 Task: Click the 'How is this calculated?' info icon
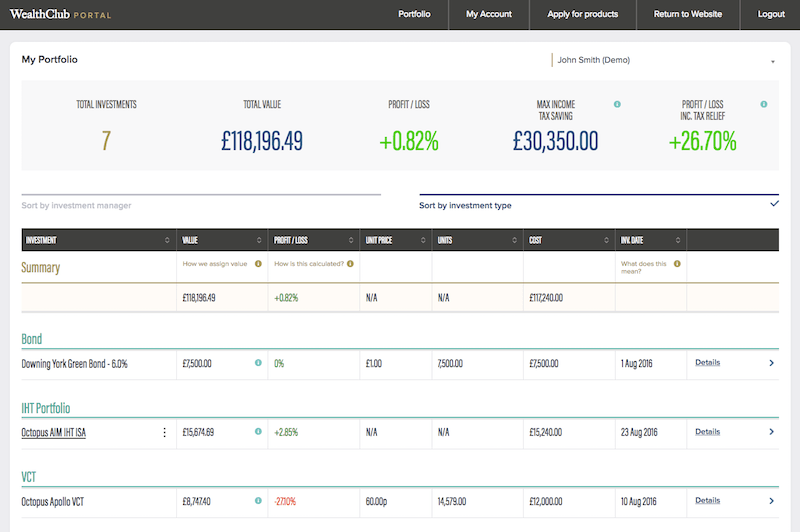(x=350, y=264)
